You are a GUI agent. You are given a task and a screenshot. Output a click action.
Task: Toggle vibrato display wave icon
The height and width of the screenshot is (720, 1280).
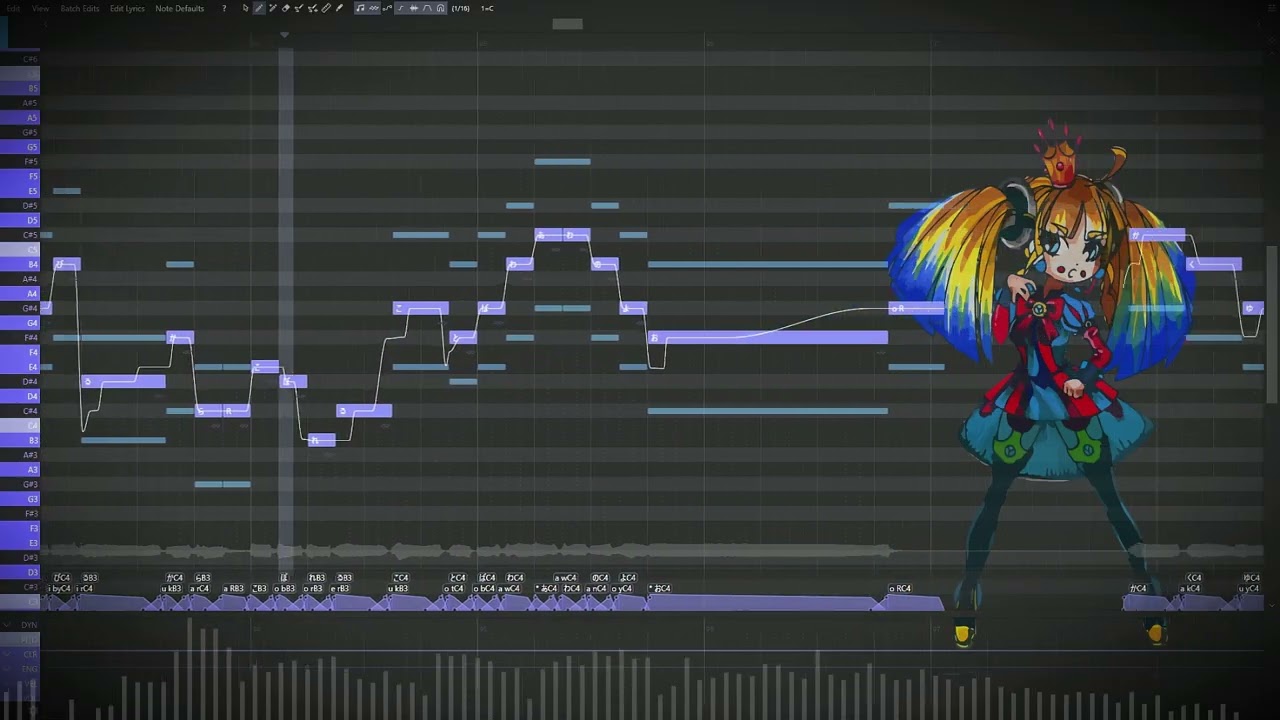point(374,8)
